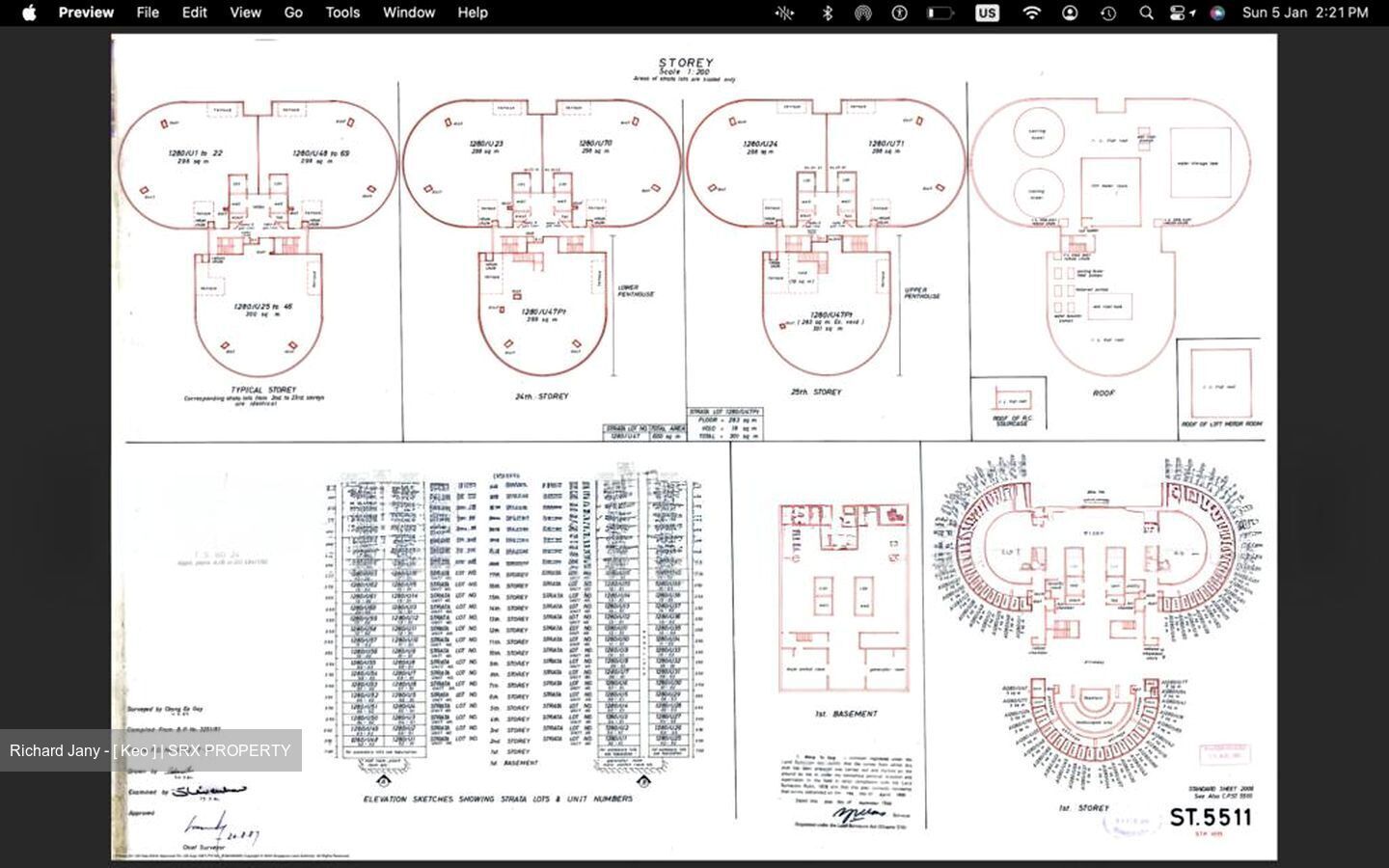Screen dimensions: 1389x868
Task: Click the 1280/U25 to 46 unit label
Action: point(262,307)
